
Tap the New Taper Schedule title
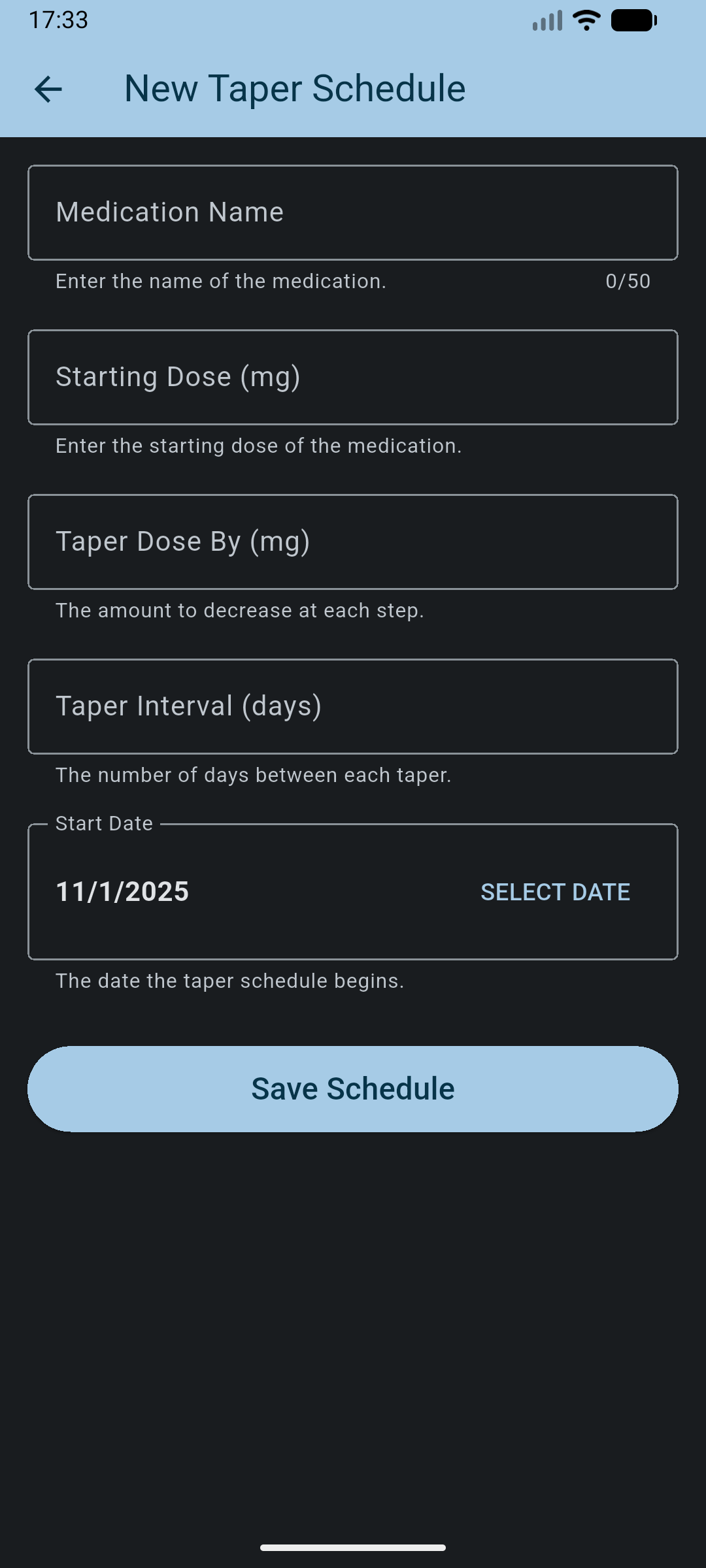tap(295, 89)
